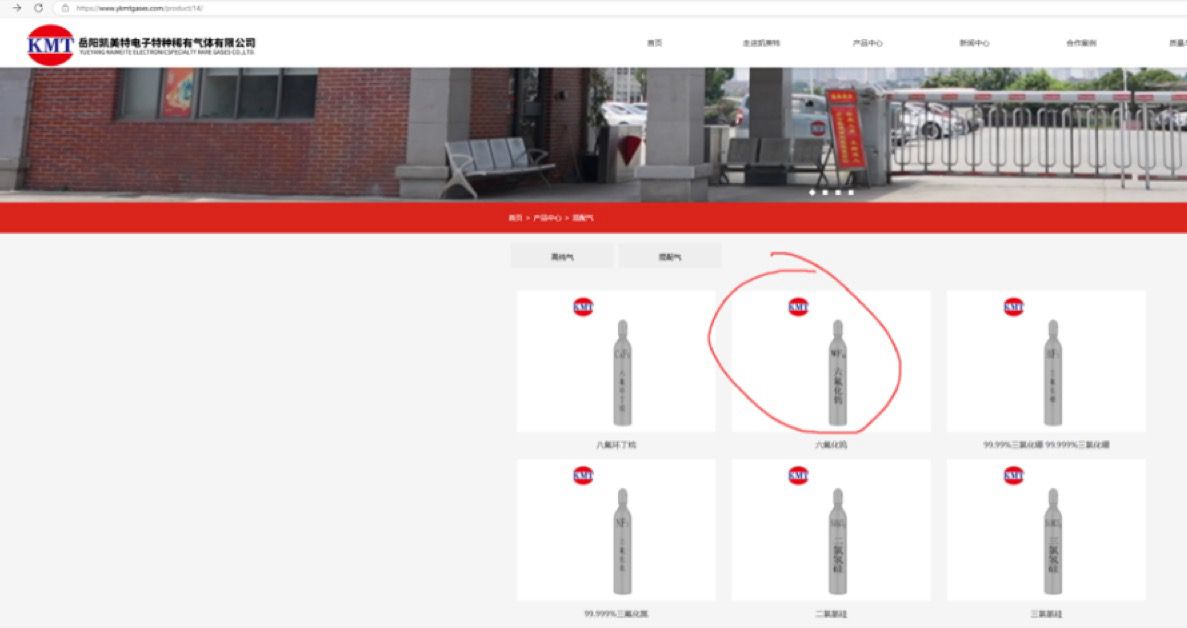The image size is (1187, 628).
Task: Click 产品中心 in the red breadcrumb bar
Action: (x=547, y=218)
